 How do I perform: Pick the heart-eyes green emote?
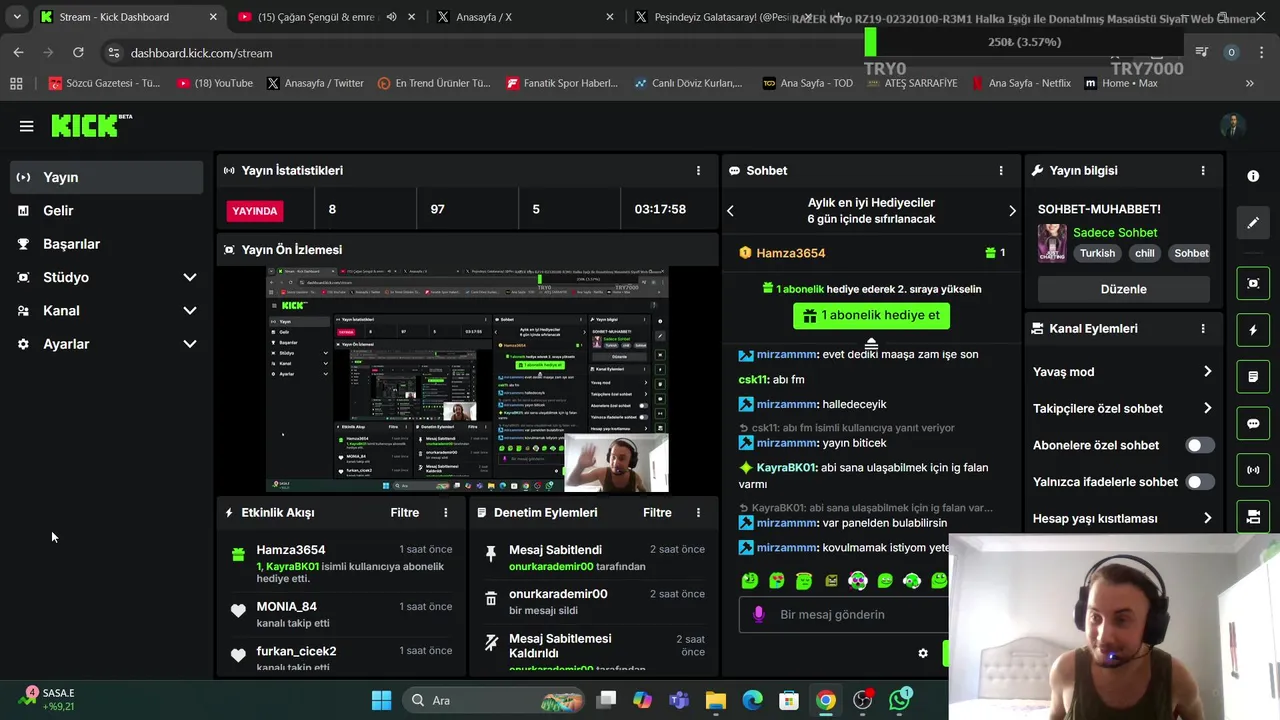click(x=777, y=580)
